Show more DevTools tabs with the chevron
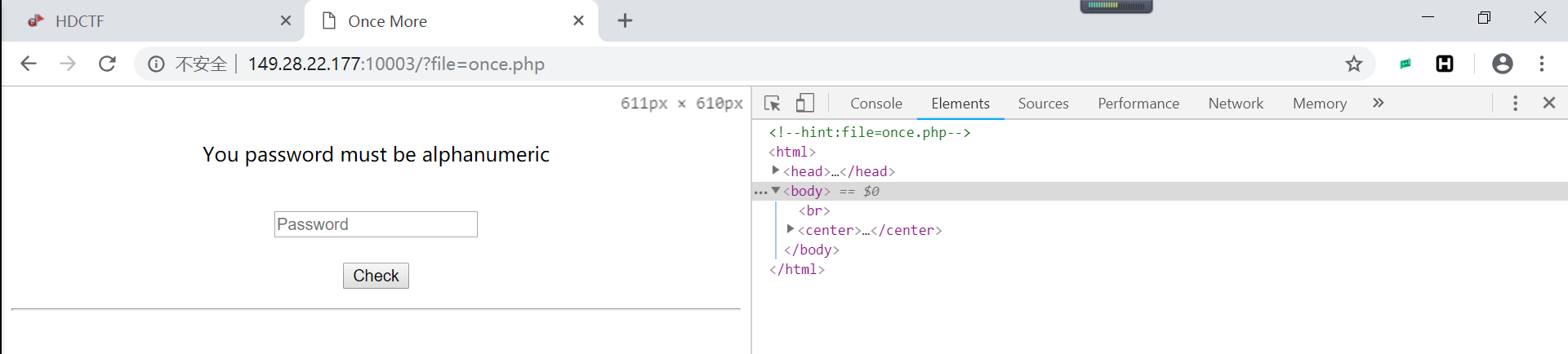Screen dimensions: 1568x354 (1379, 103)
